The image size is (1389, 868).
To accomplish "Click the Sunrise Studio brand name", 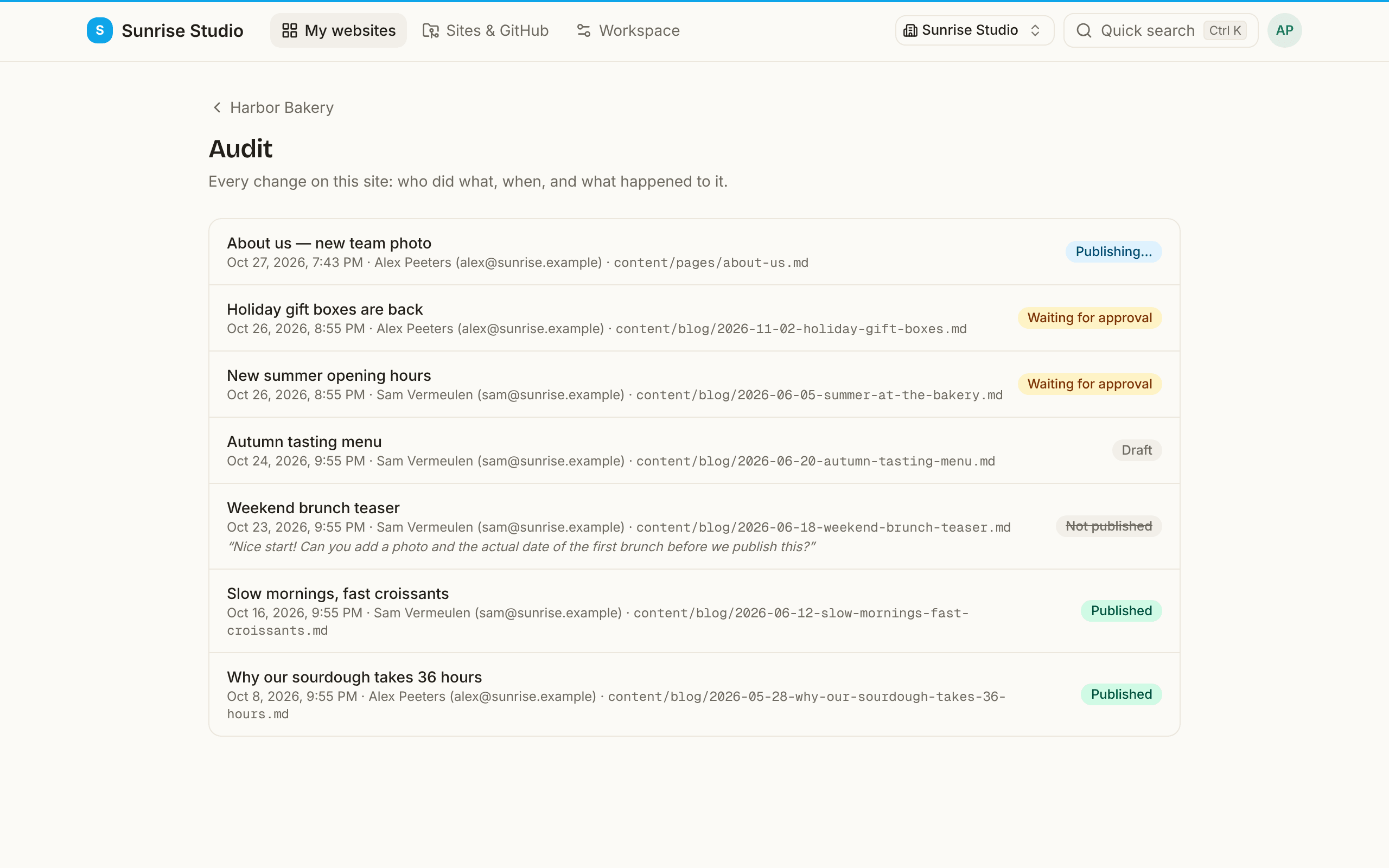I will tap(182, 30).
